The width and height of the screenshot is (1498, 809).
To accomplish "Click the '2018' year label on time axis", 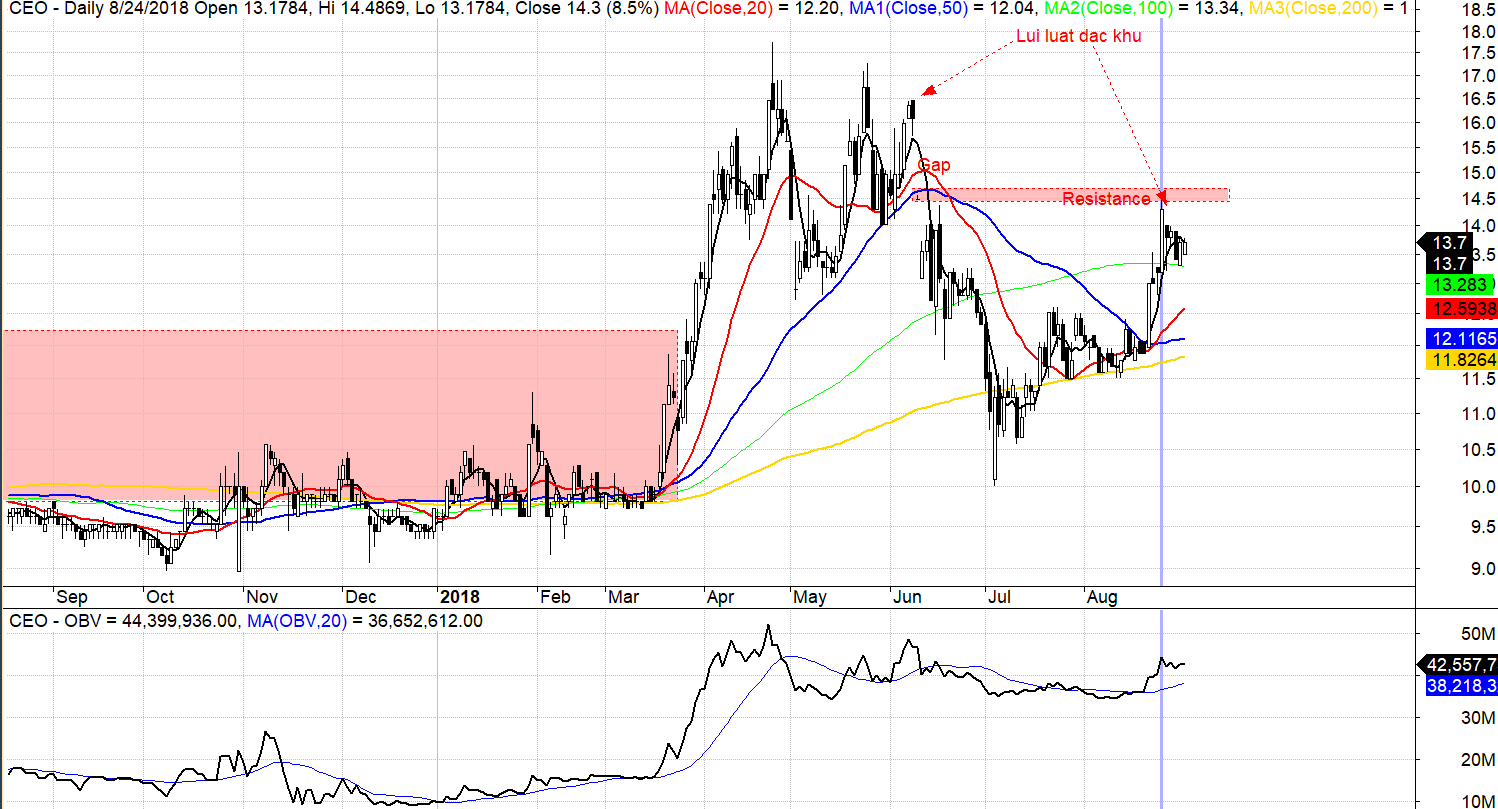I will coord(460,597).
